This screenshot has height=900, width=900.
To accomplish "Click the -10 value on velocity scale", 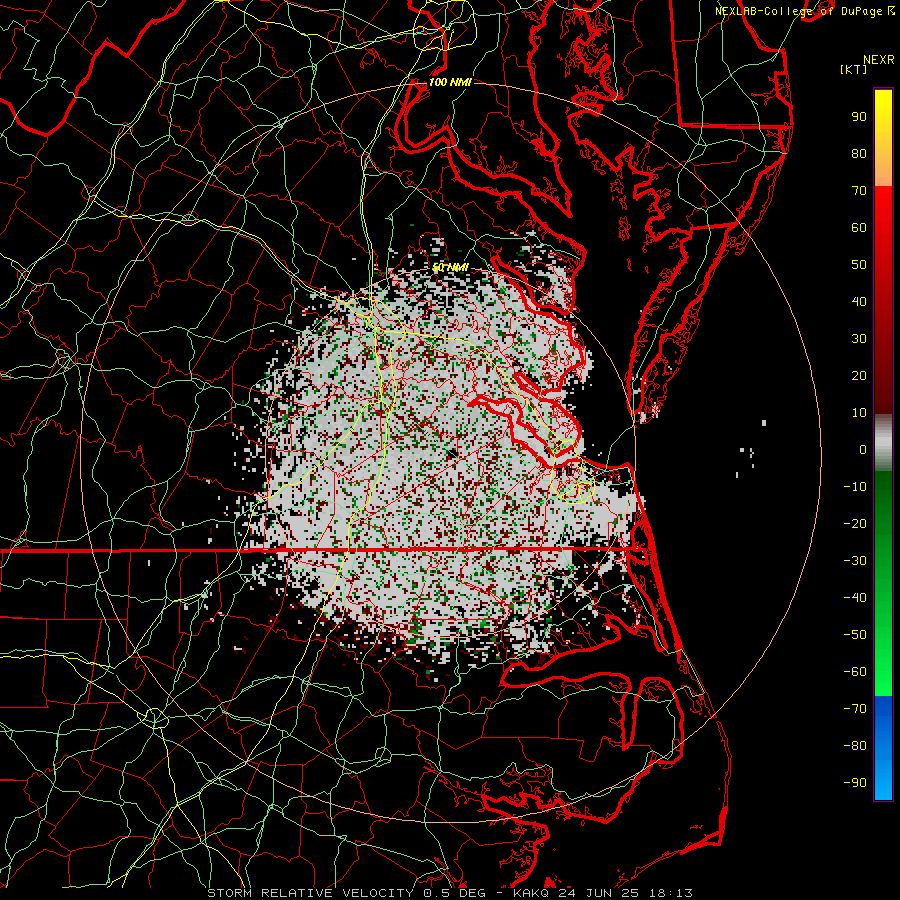I will 855,487.
